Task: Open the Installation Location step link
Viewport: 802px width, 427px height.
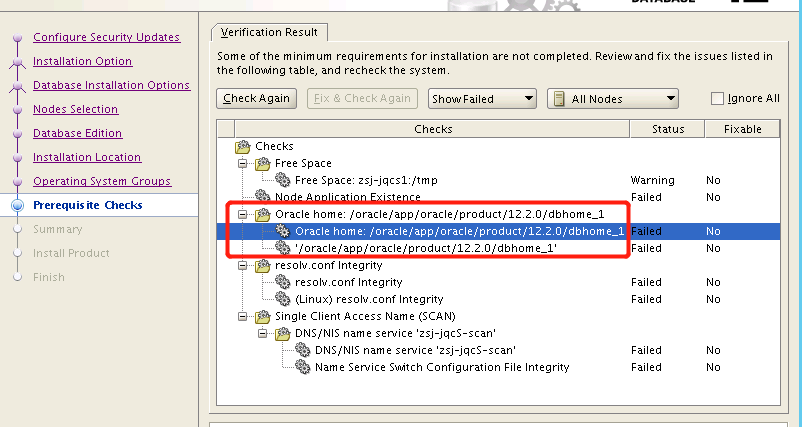Action: click(x=87, y=158)
